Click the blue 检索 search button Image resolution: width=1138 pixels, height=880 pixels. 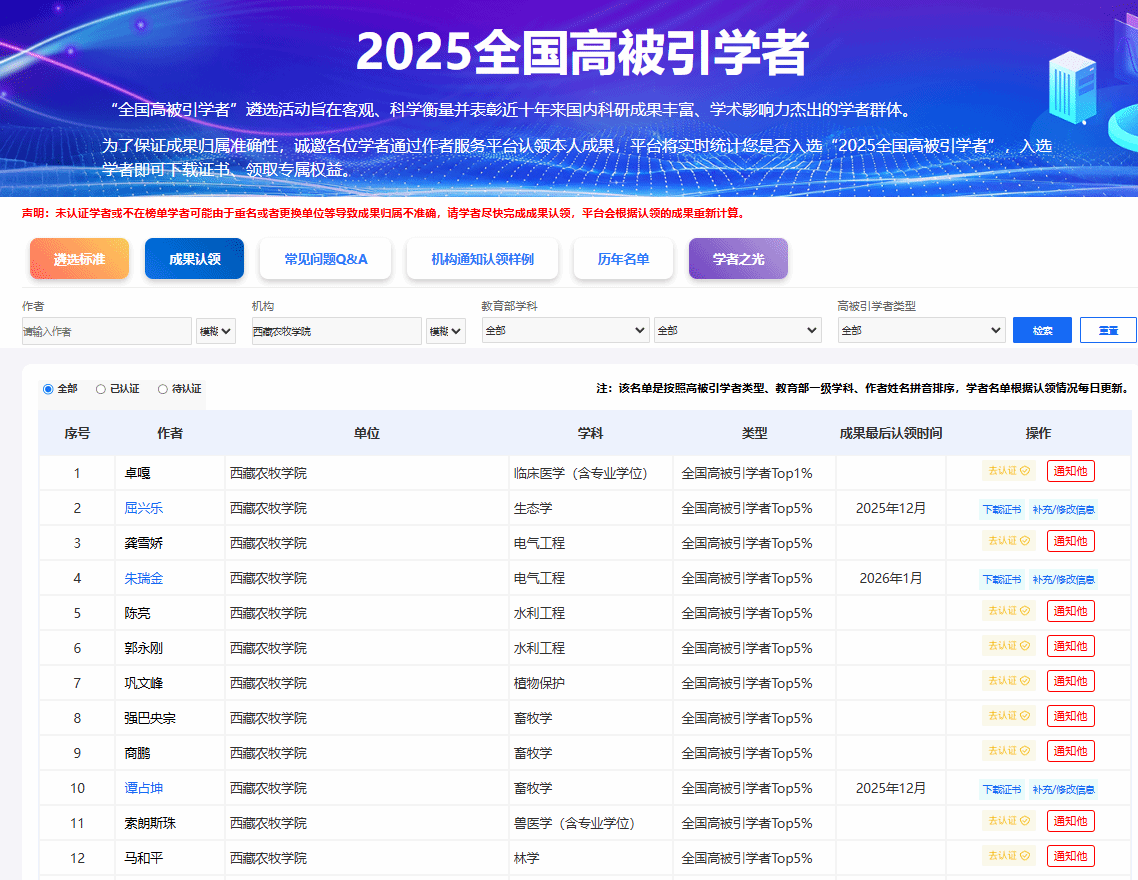[1042, 330]
